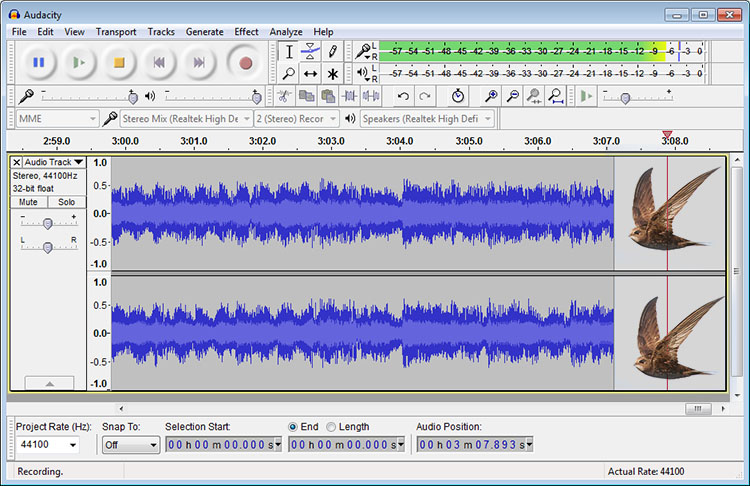Open the Effect menu
The width and height of the screenshot is (750, 486).
point(246,32)
